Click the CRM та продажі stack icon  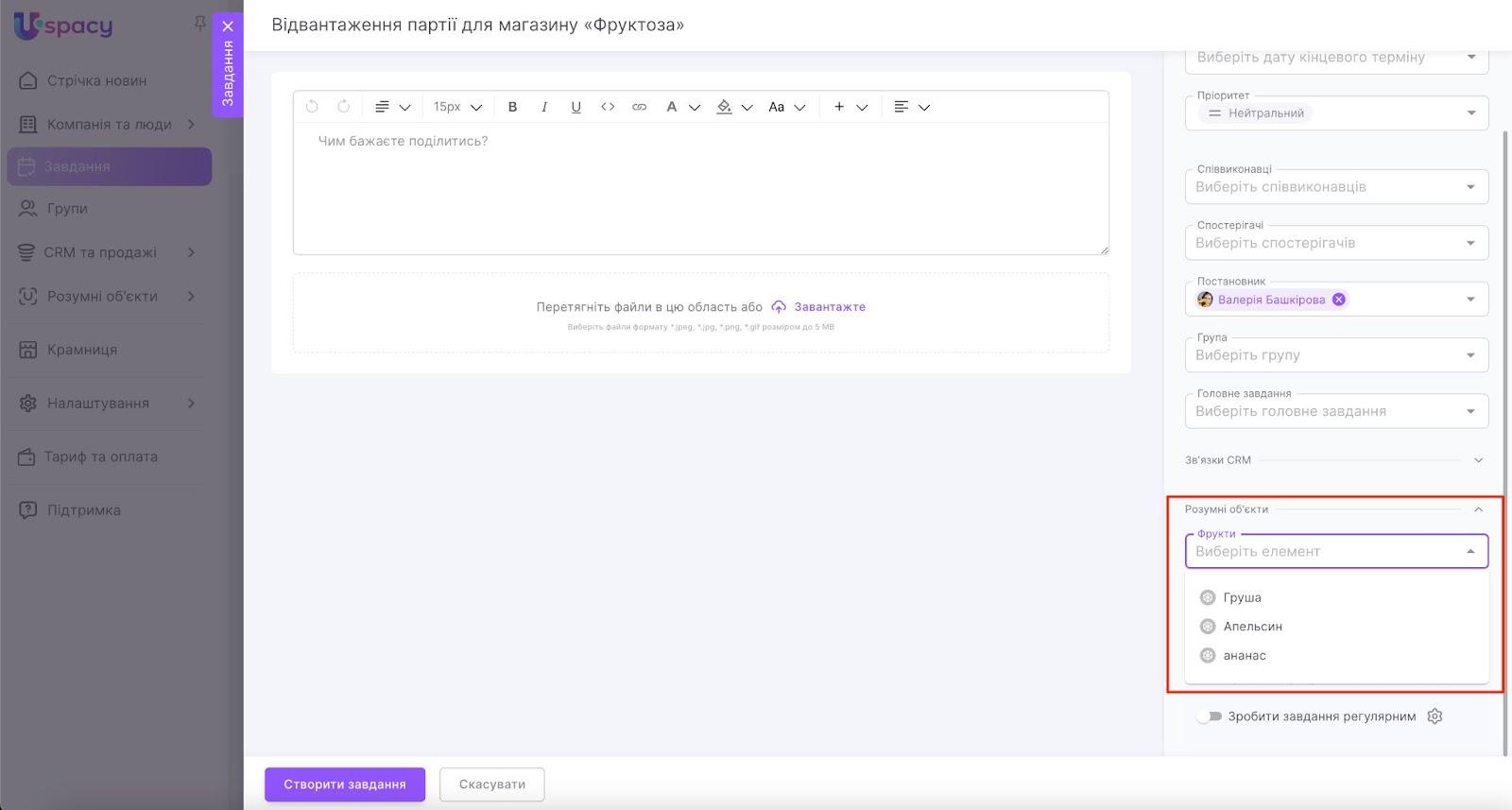tap(26, 252)
